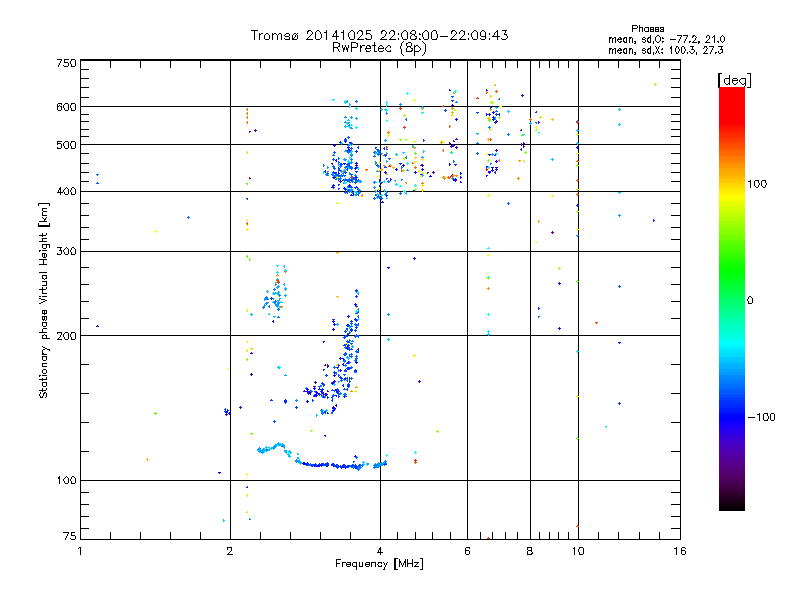Click the 'Phases' header label

point(647,29)
